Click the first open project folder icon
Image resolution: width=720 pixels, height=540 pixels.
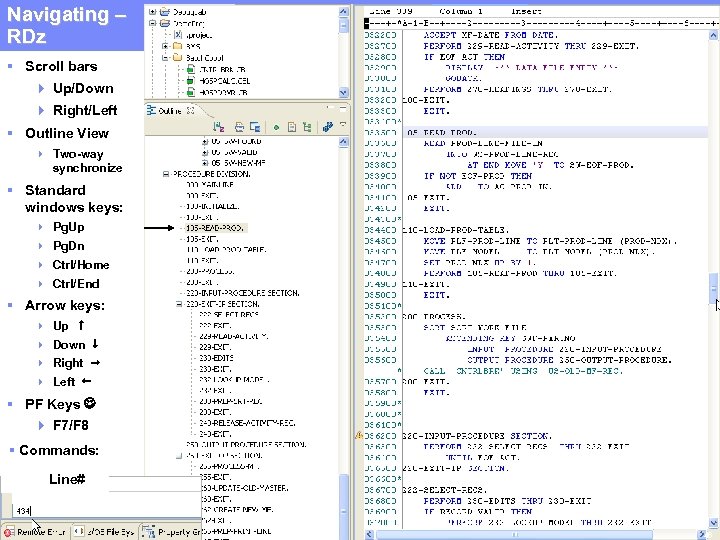(x=165, y=11)
